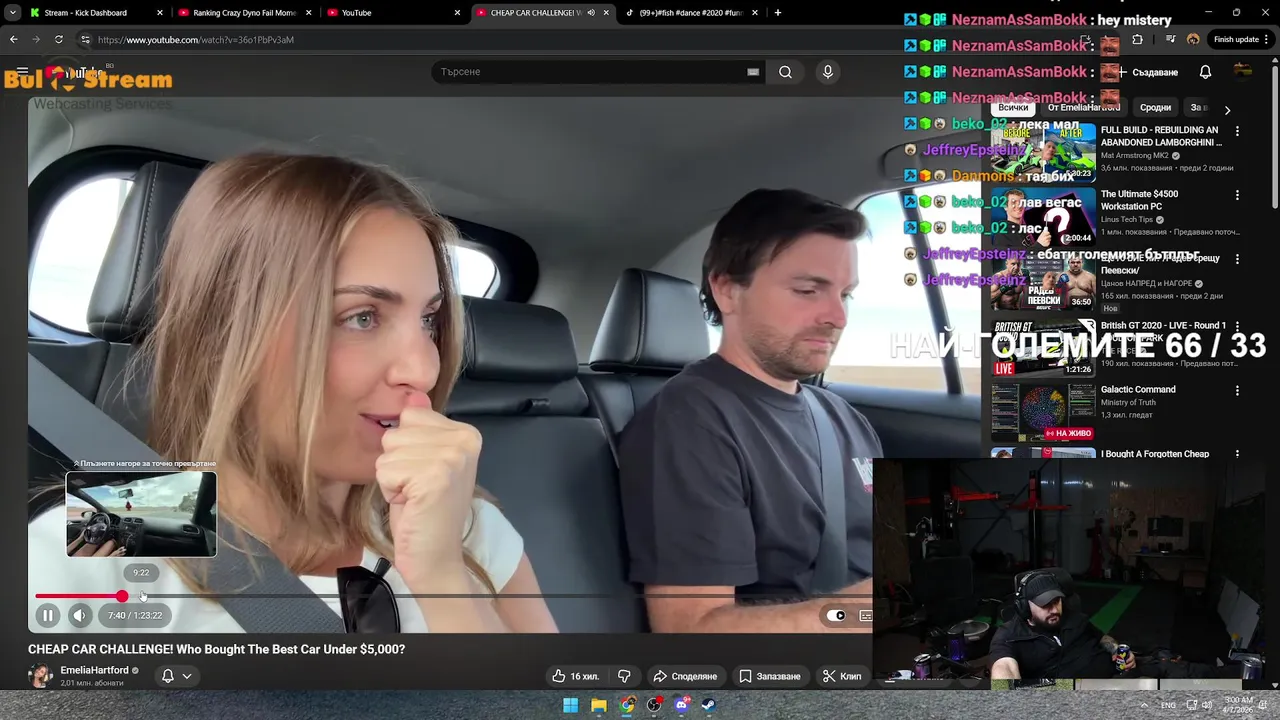Open EmeliaHartford channel name link

pos(94,670)
